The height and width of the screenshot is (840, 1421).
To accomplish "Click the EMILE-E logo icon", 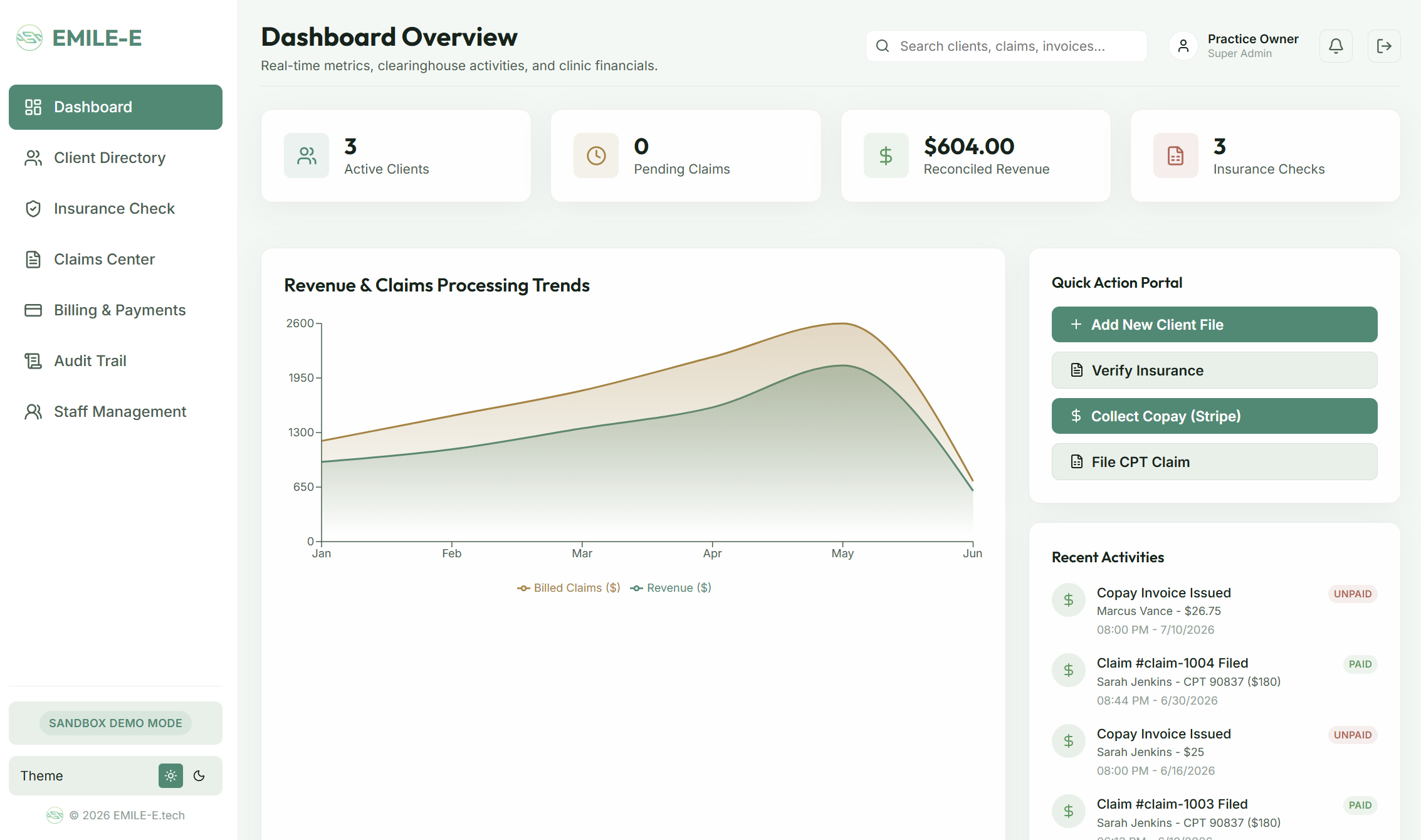I will 29,38.
